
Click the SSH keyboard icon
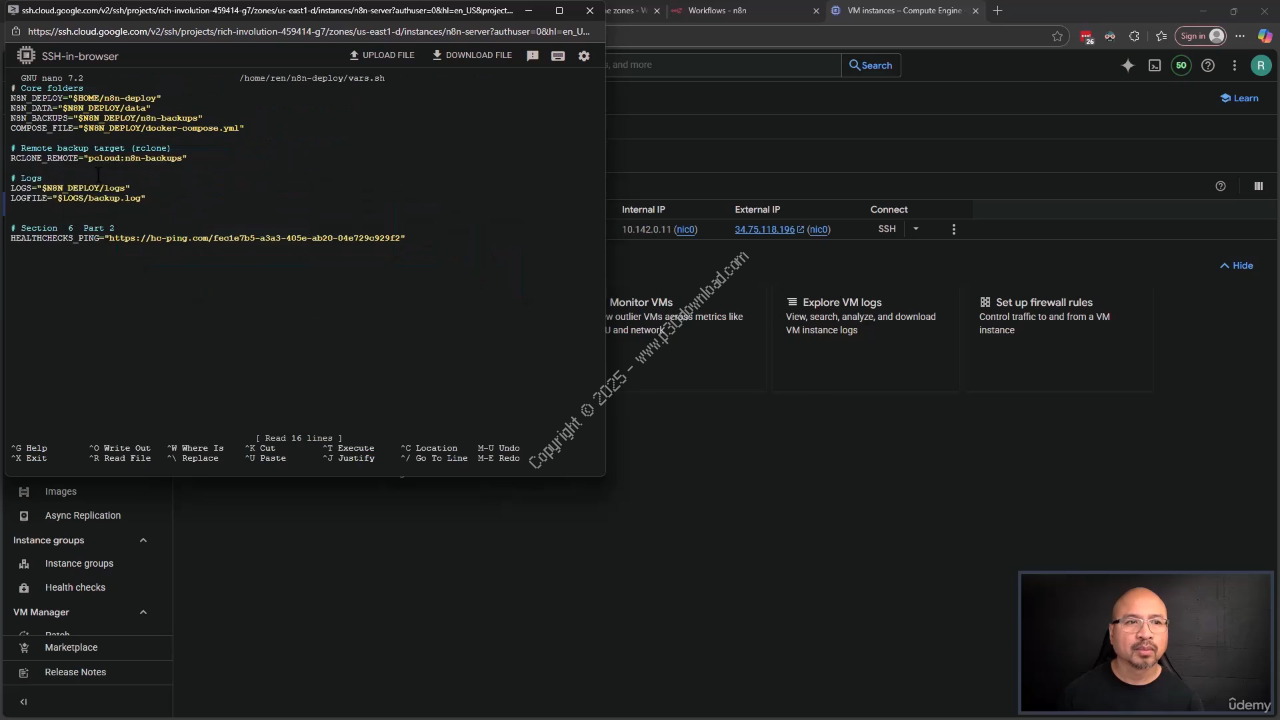coord(558,56)
